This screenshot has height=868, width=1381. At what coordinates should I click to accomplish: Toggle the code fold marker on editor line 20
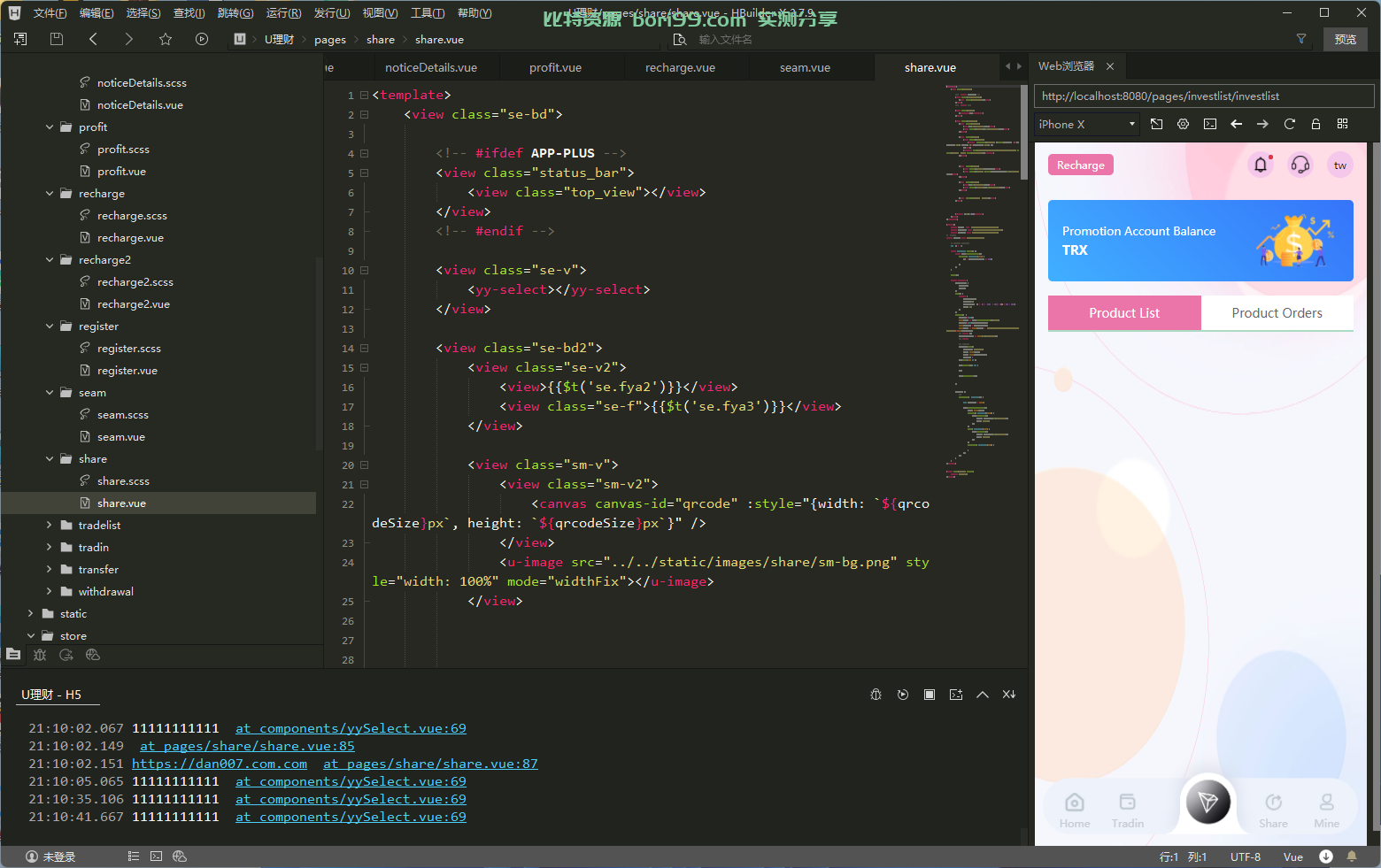pos(364,465)
